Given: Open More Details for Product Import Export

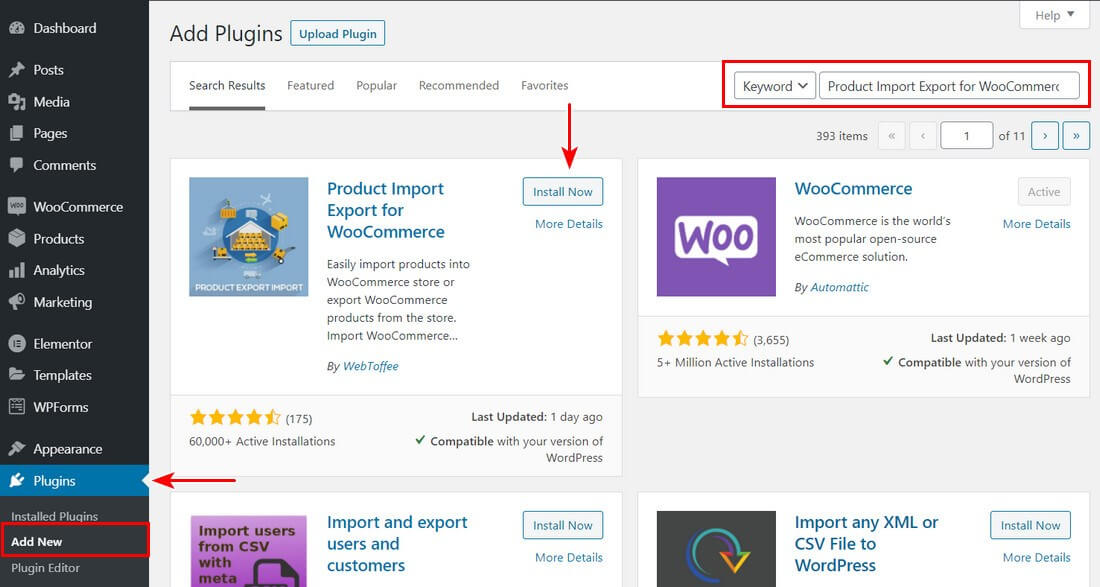Looking at the screenshot, I should pos(569,224).
